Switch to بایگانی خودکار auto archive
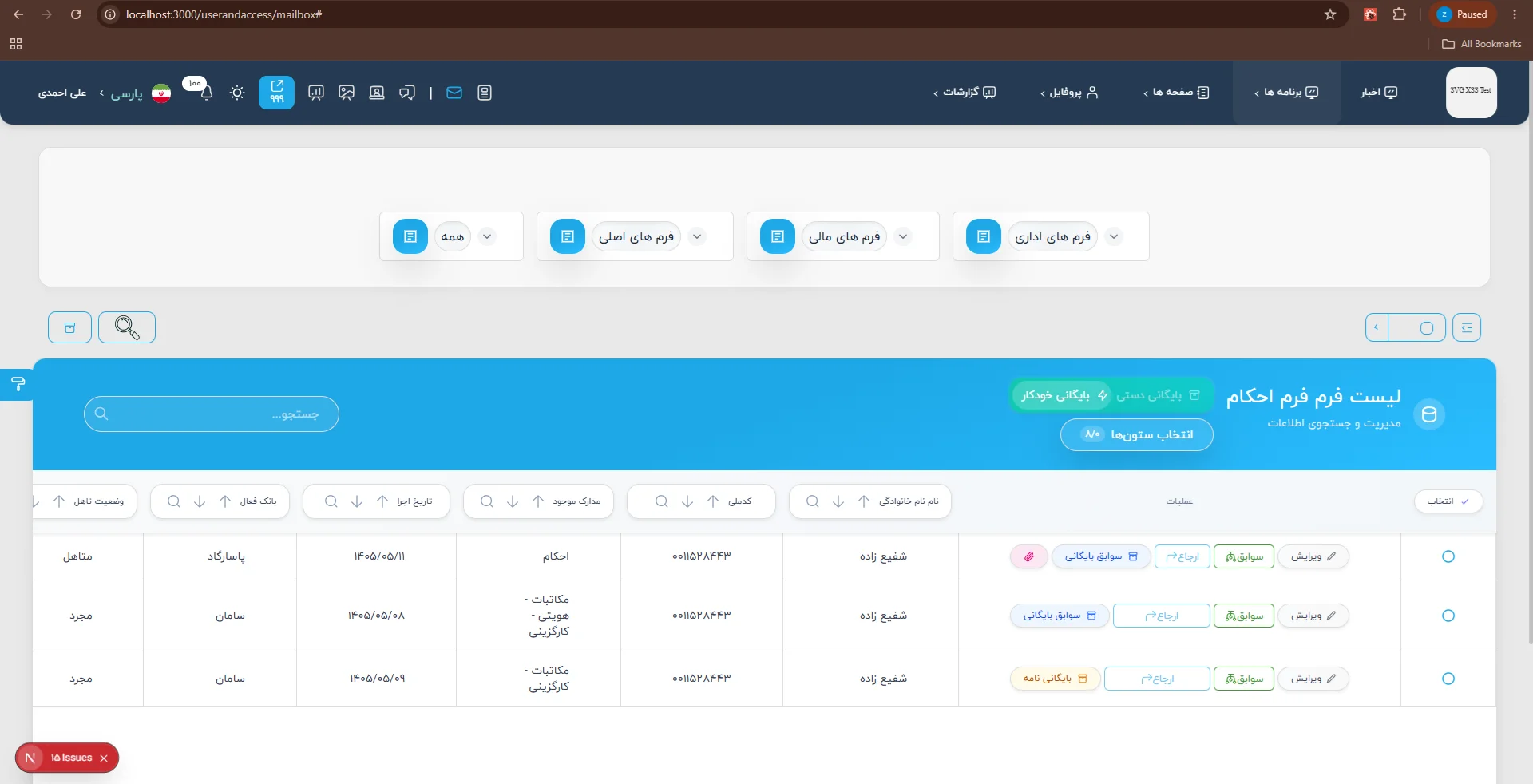Screen dimensions: 1533x784 click(1063, 395)
